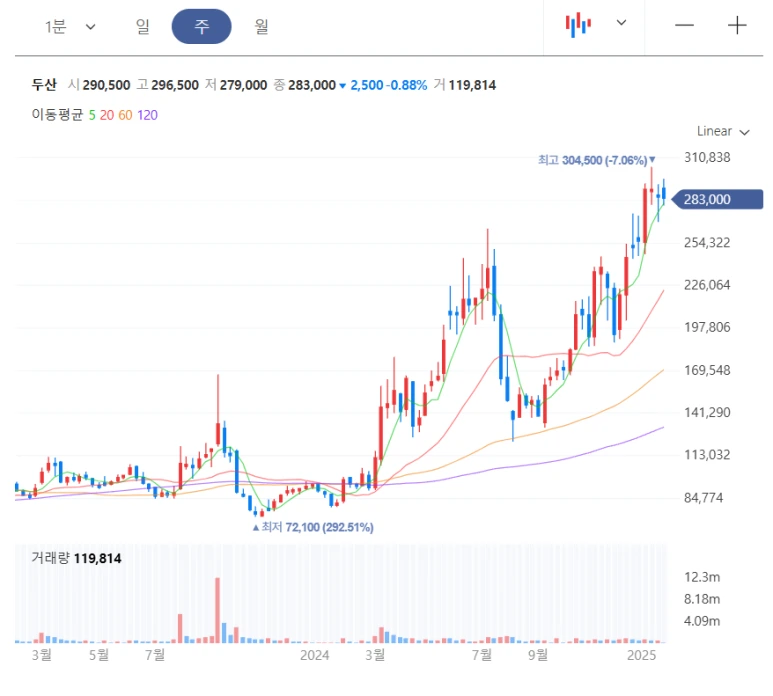Click the 최고 304,500 high marker
The height and width of the screenshot is (696, 773).
click(596, 160)
